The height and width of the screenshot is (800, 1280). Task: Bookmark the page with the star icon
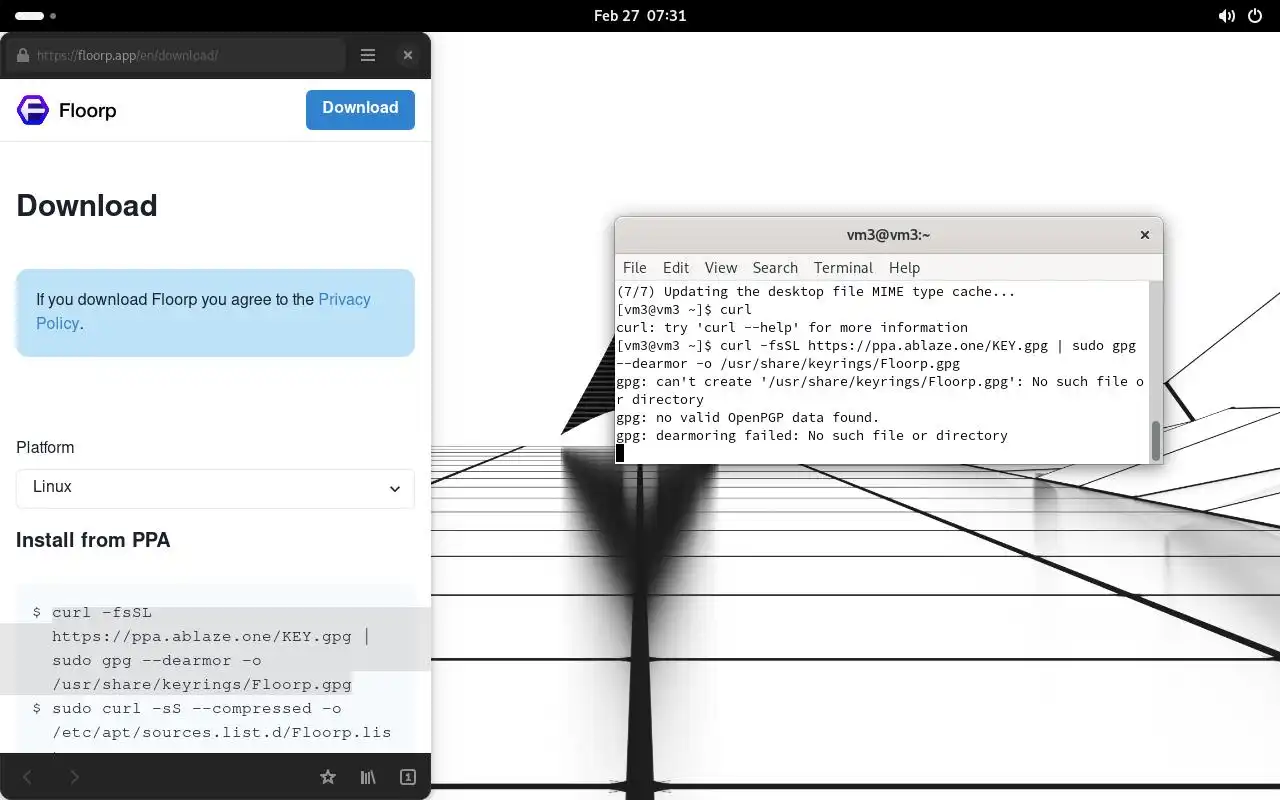[327, 777]
